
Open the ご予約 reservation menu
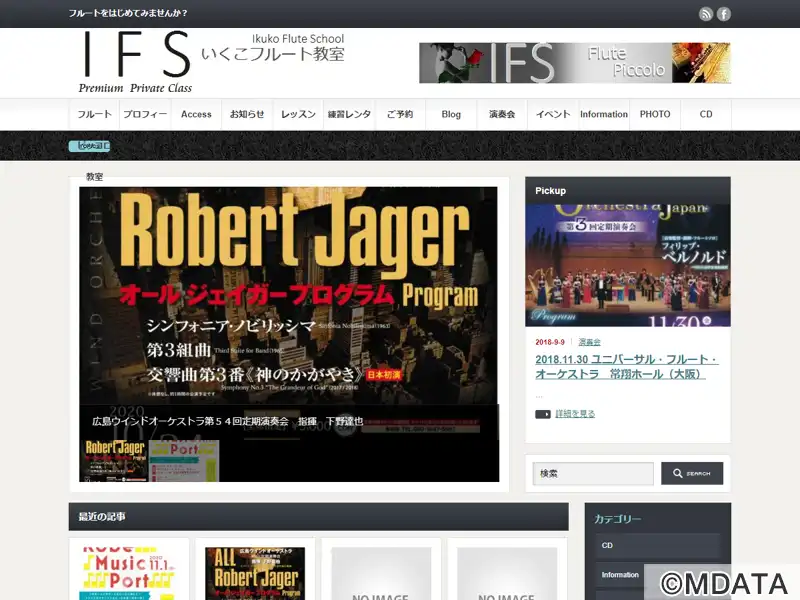click(x=401, y=114)
